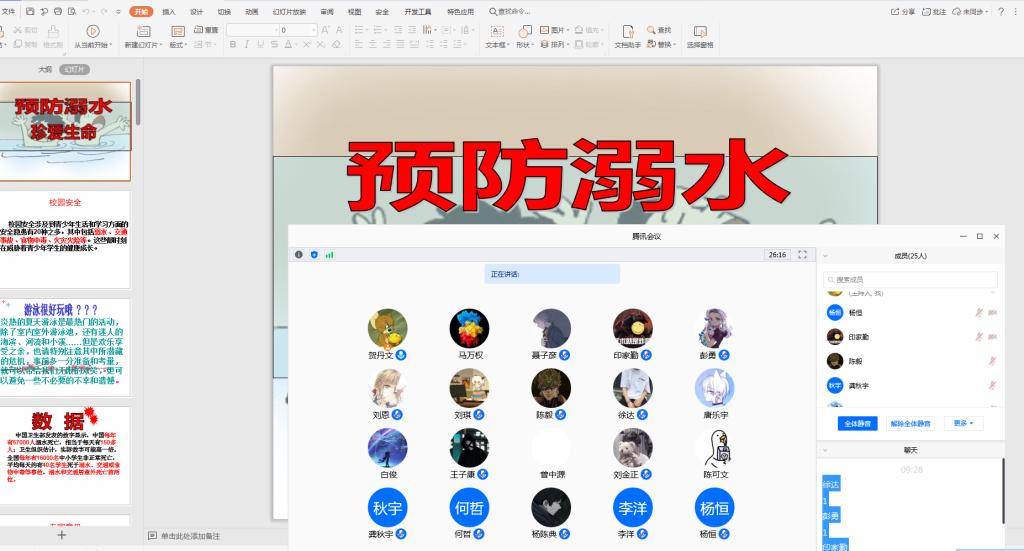Image resolution: width=1024 pixels, height=551 pixels.
Task: Click the Text Box tool icon
Action: (496, 31)
